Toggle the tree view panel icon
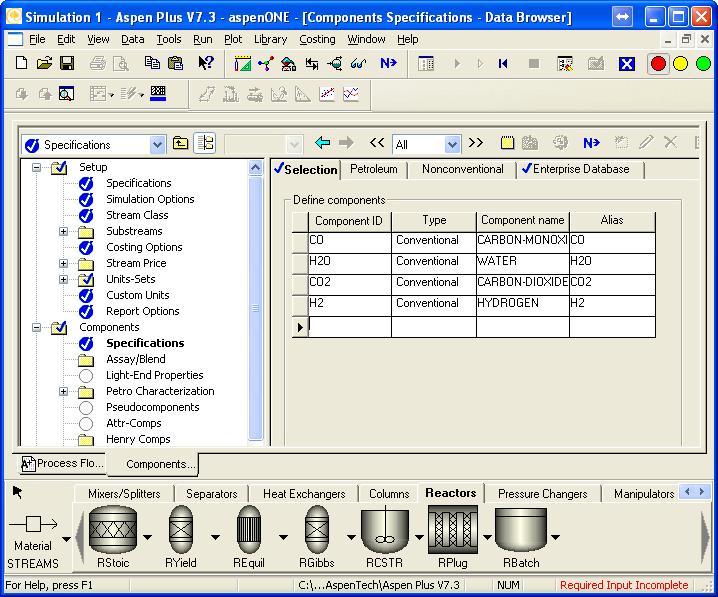718x597 pixels. click(205, 143)
